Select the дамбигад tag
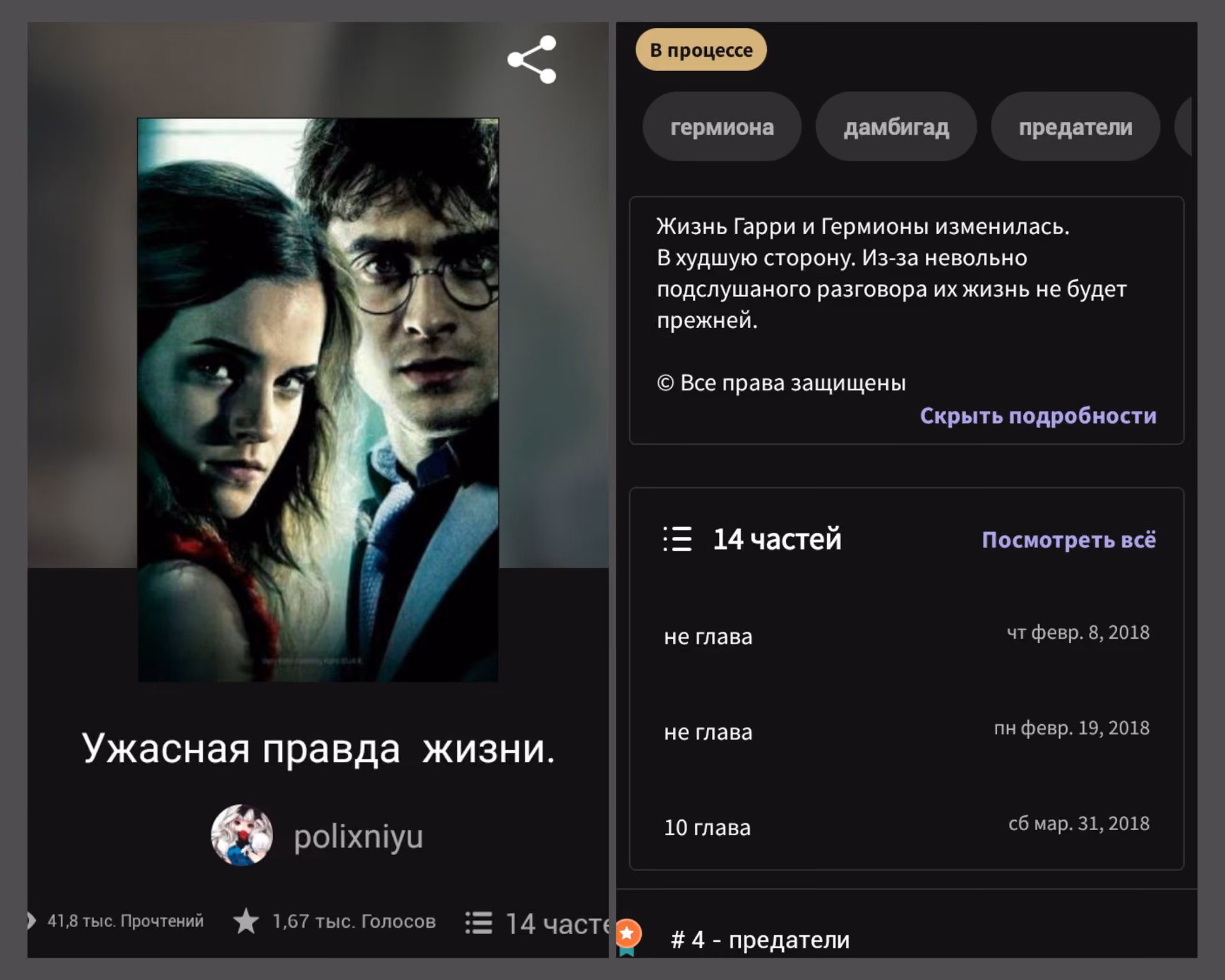Image resolution: width=1225 pixels, height=980 pixels. pyautogui.click(x=896, y=127)
